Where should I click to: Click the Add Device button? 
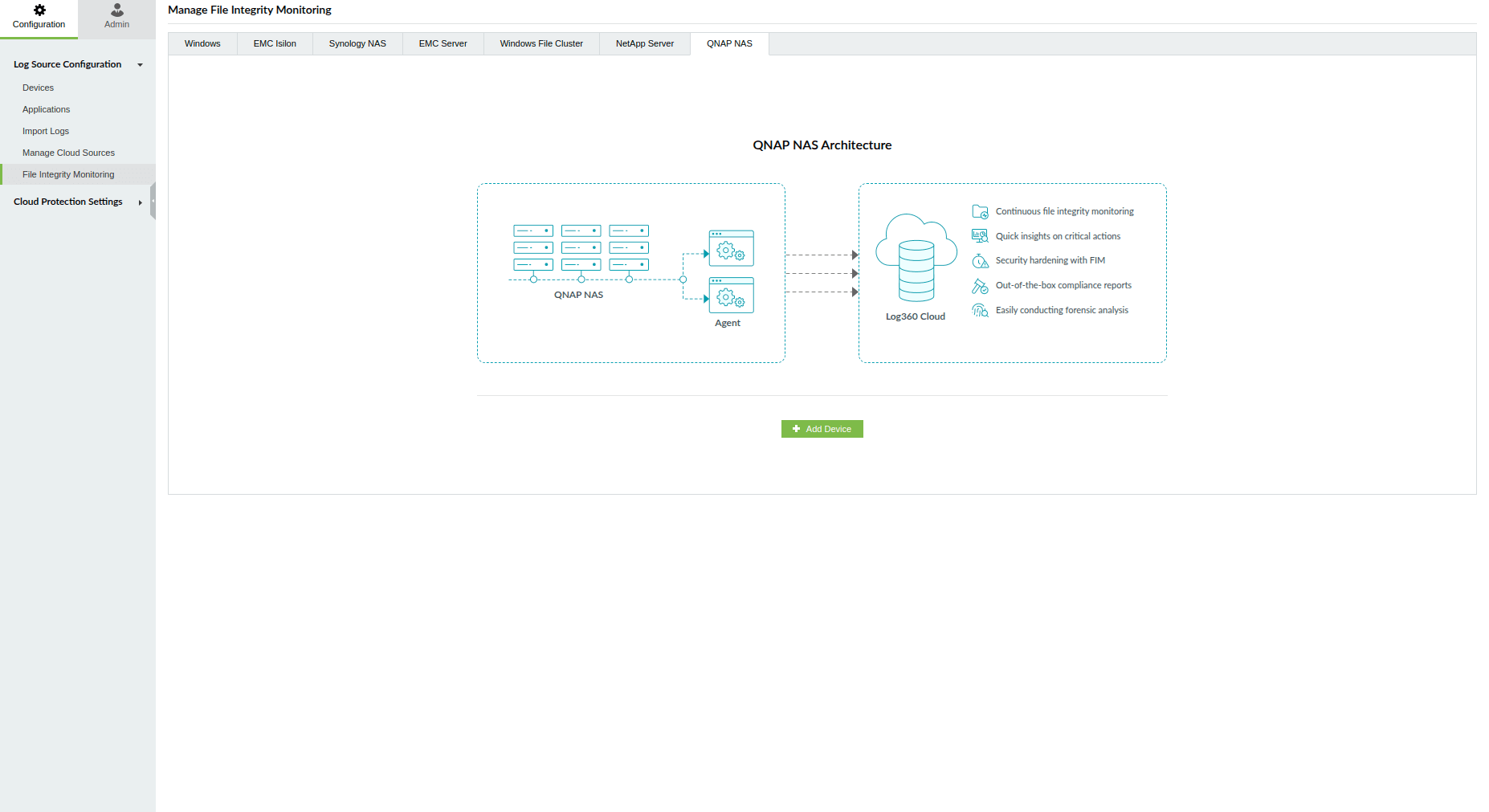(822, 429)
